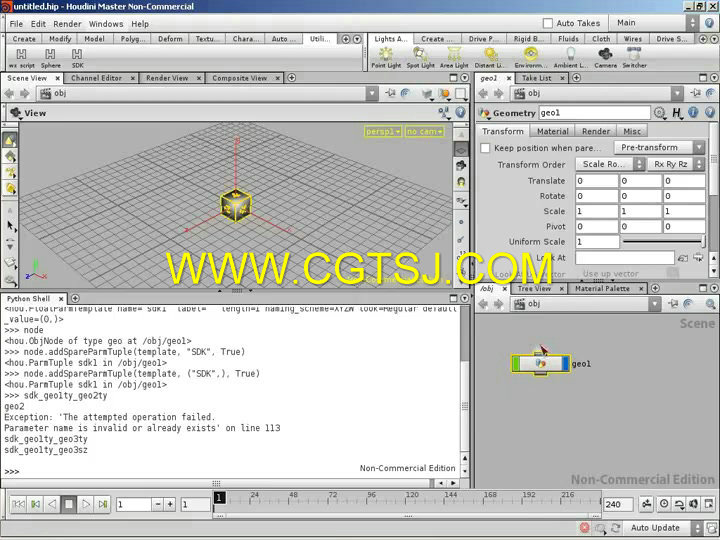Open the no cam camera menu
720x540 pixels.
425,131
